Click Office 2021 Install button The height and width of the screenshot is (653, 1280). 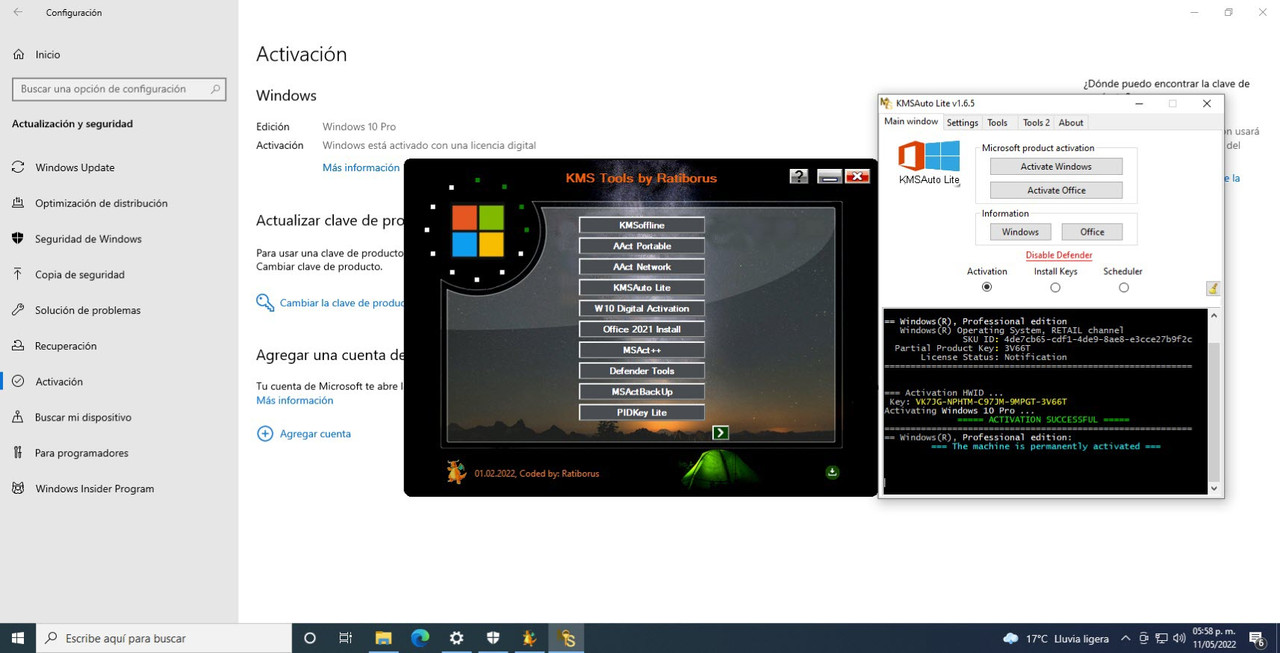coord(641,329)
